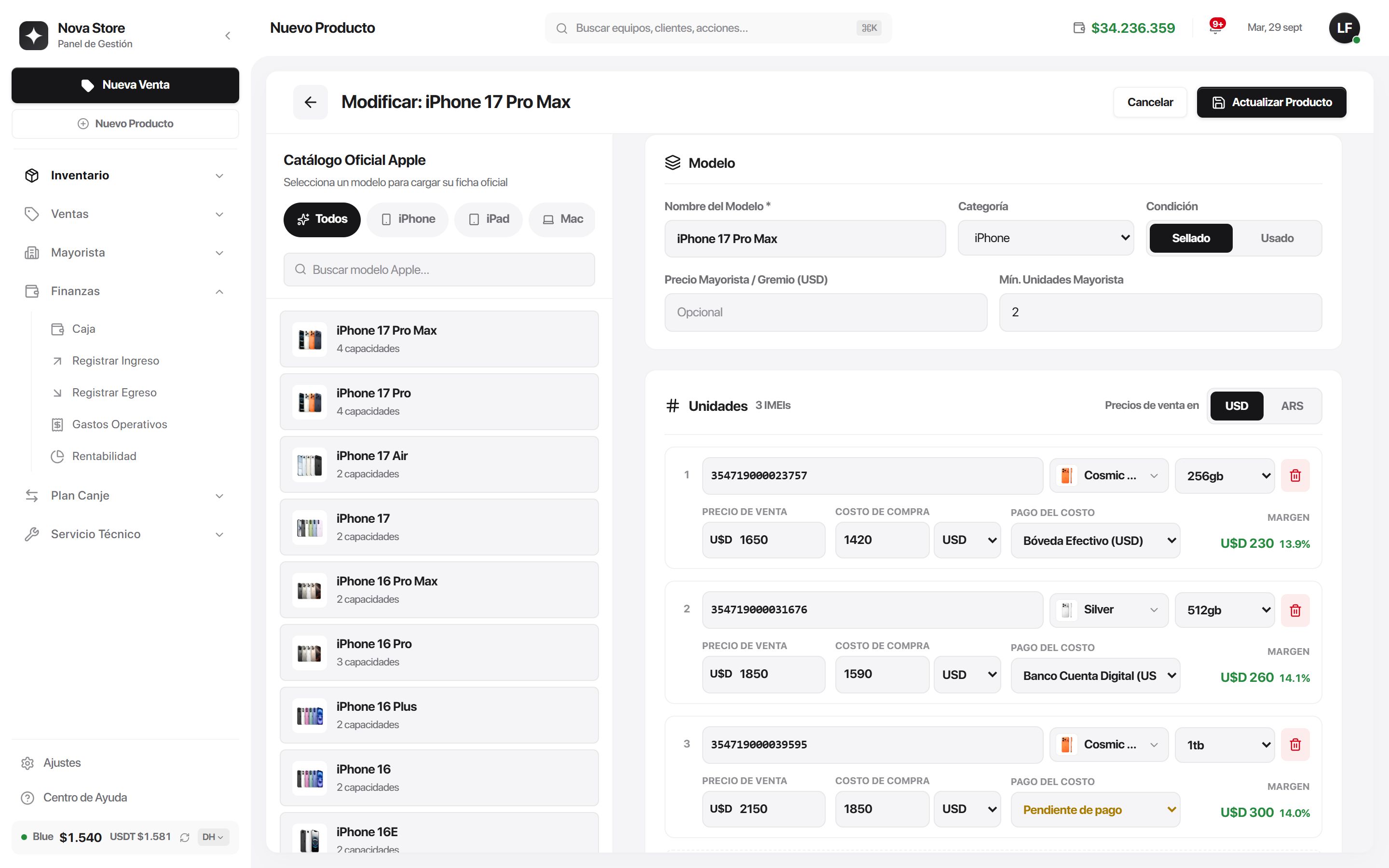This screenshot has height=868, width=1389.
Task: Open the Categoría dropdown showing iPhone
Action: pos(1045,238)
